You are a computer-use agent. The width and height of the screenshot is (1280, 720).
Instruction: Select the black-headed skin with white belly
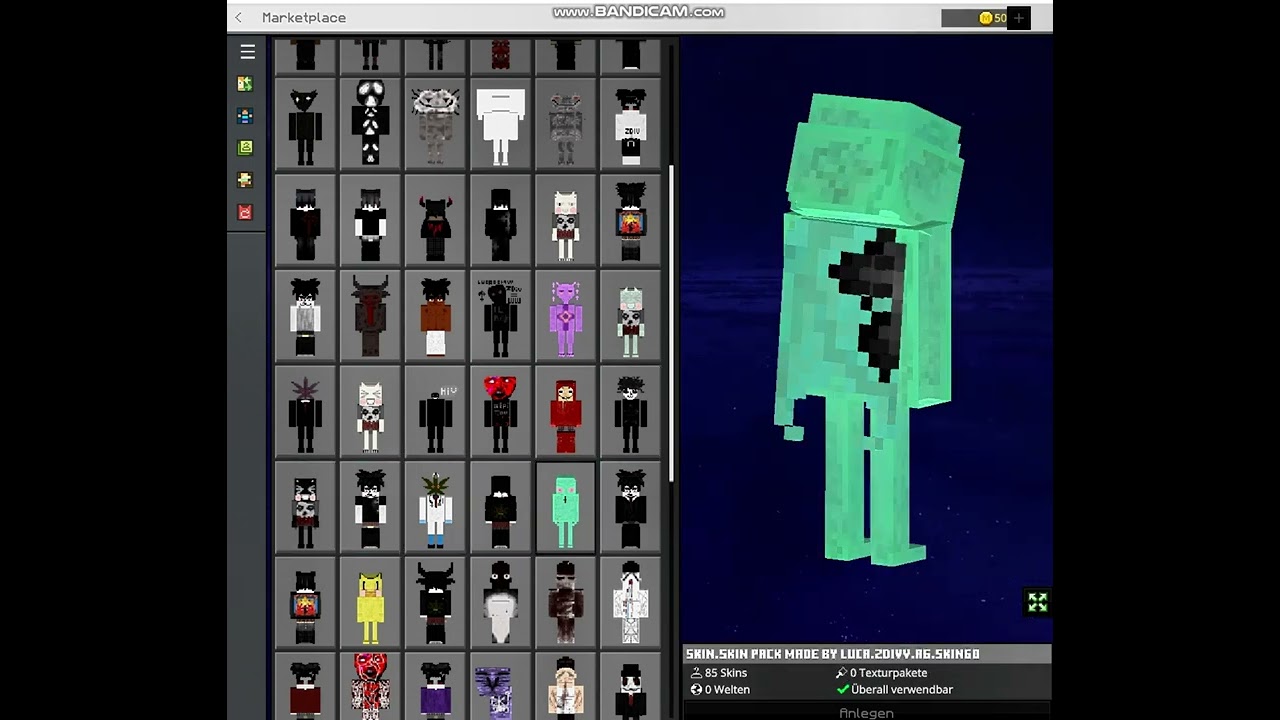(500, 604)
